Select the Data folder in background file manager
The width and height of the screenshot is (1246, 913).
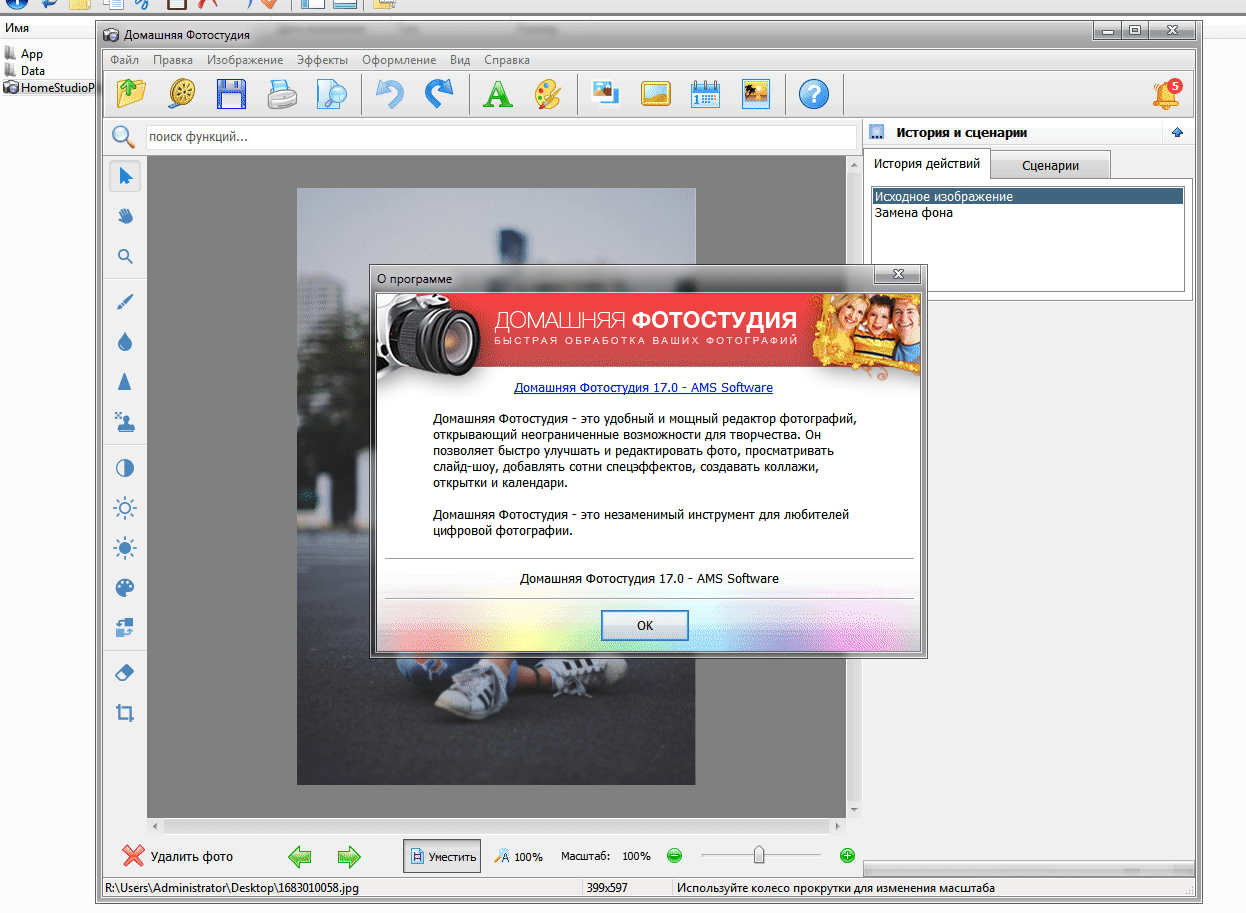coord(25,71)
